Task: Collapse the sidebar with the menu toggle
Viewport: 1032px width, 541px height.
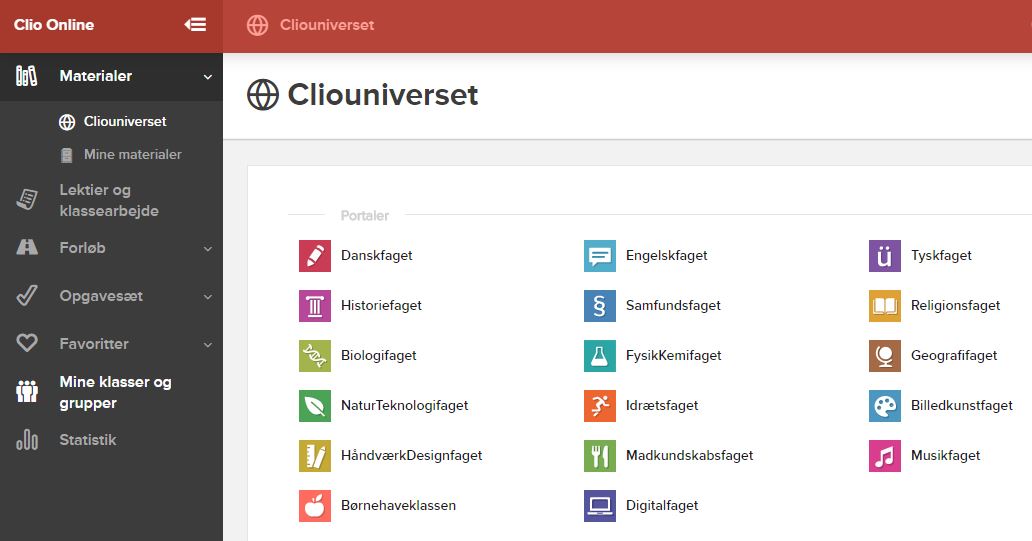Action: 196,25
